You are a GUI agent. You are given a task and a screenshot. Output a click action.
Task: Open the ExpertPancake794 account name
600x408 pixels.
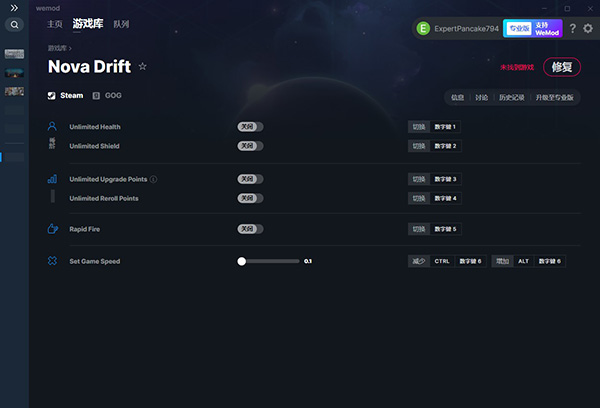coord(466,29)
